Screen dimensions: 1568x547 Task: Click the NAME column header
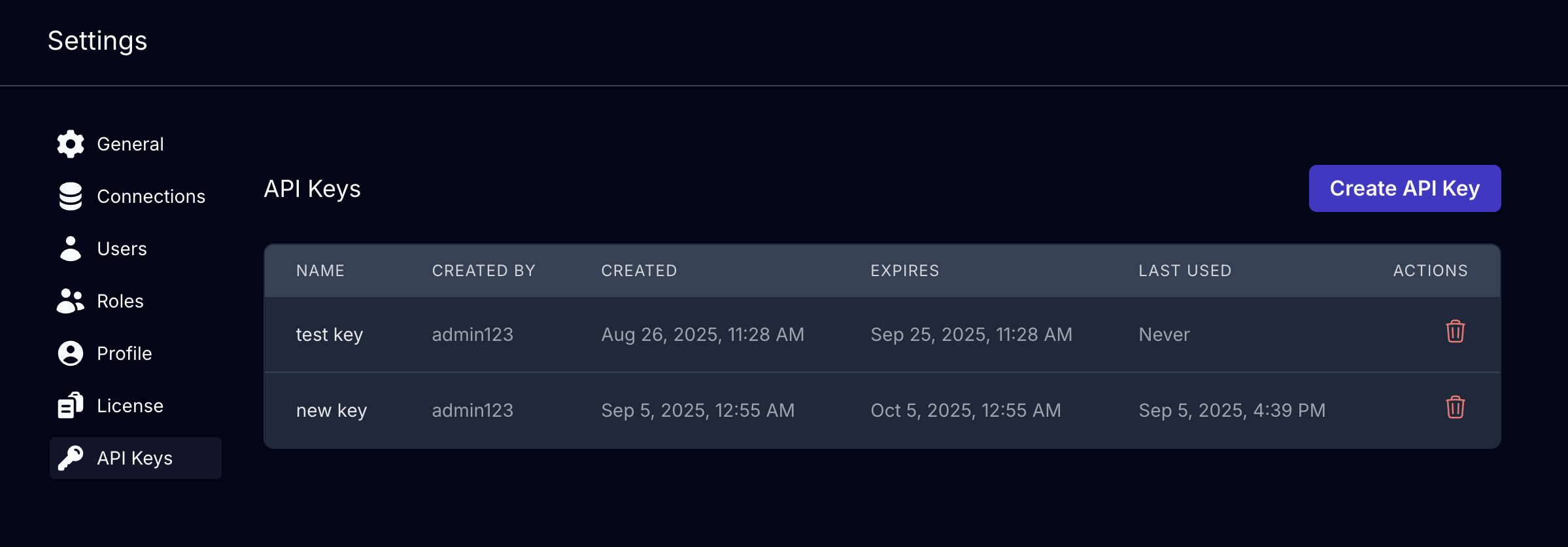320,271
